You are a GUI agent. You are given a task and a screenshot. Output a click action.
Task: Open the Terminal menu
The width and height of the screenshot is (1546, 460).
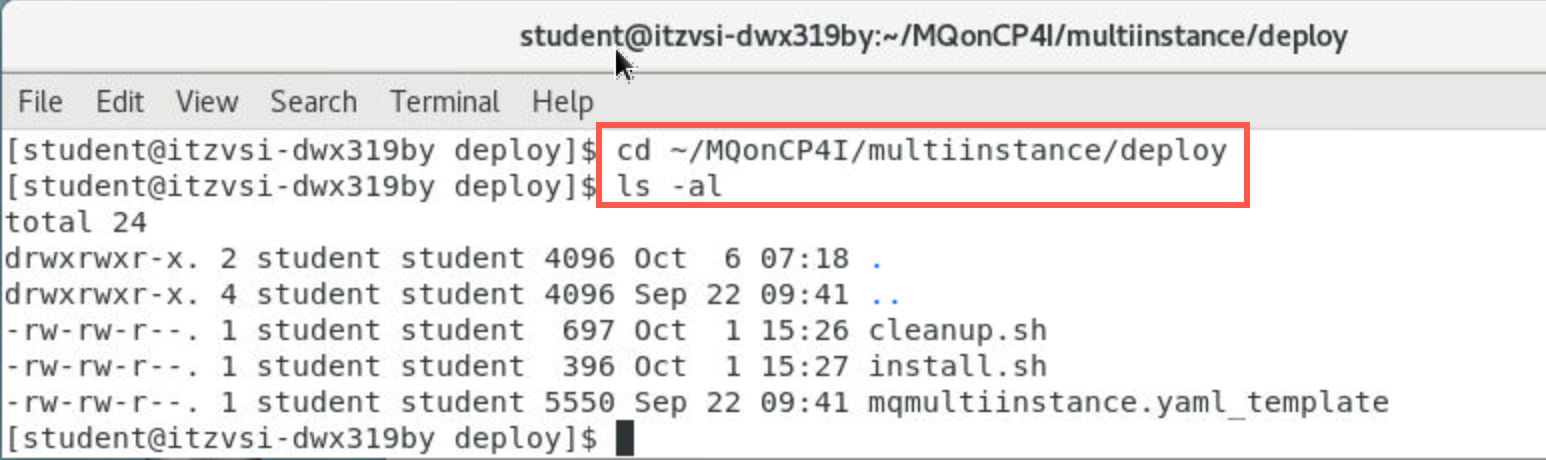pyautogui.click(x=445, y=102)
